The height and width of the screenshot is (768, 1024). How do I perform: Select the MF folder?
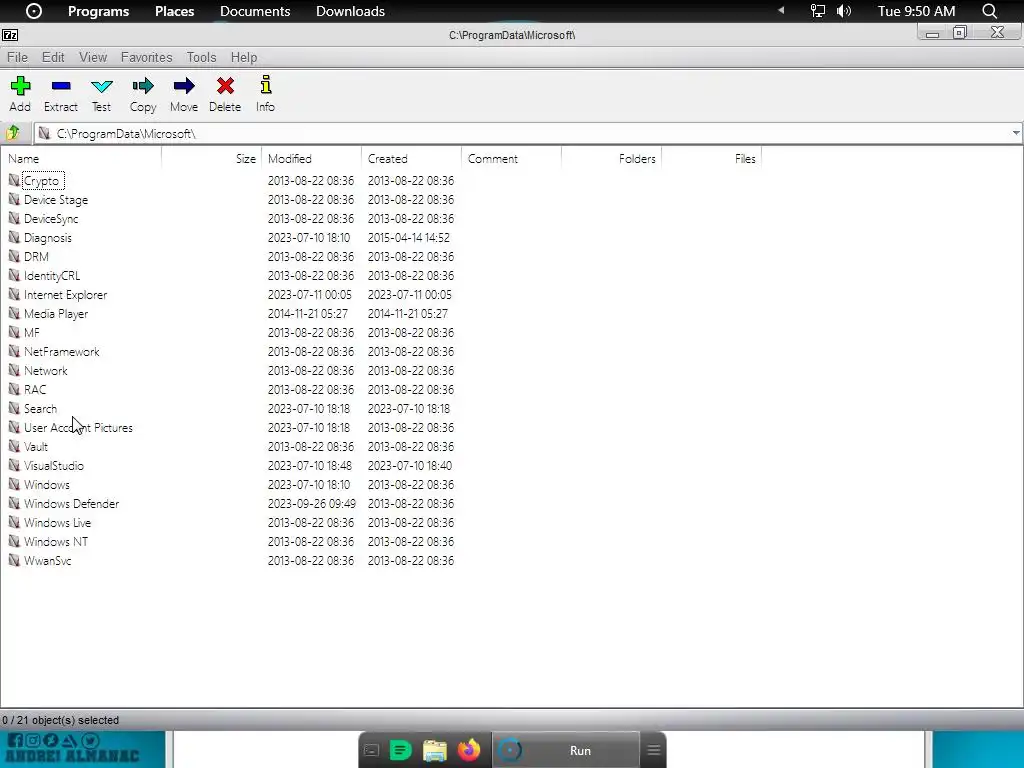32,332
